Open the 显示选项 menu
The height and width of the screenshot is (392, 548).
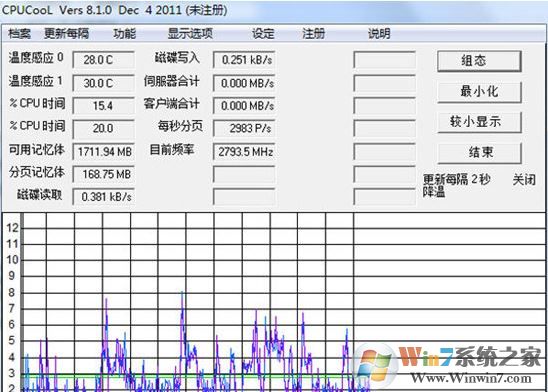click(x=190, y=34)
